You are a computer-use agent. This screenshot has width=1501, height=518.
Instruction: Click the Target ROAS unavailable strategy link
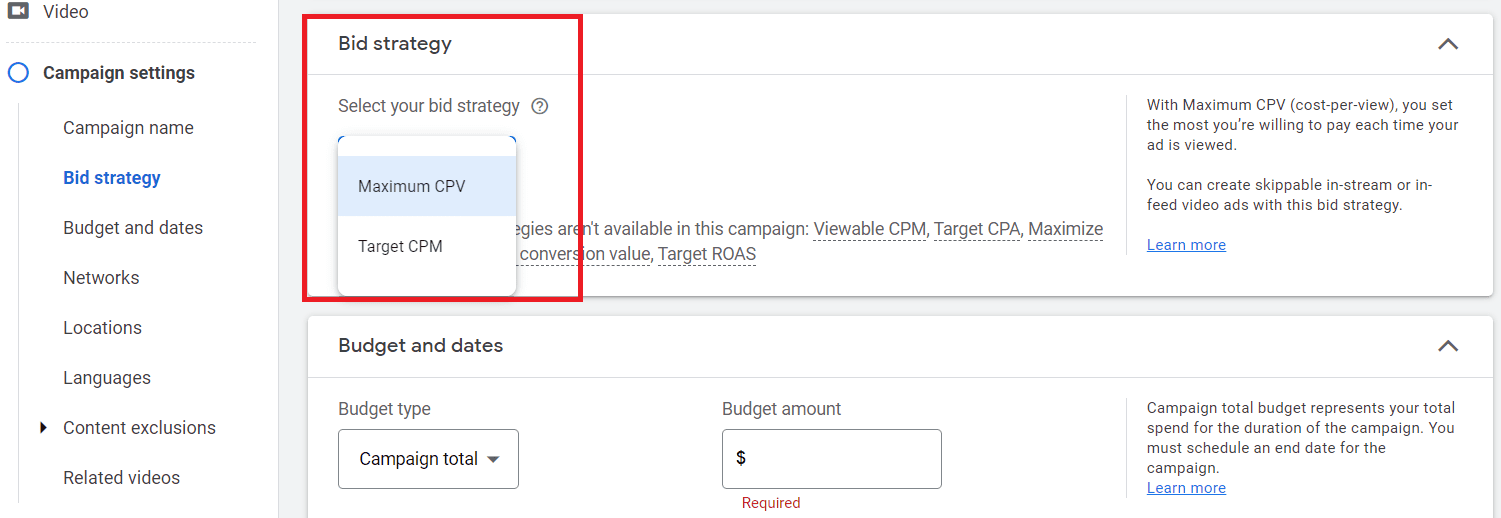pyautogui.click(x=707, y=254)
